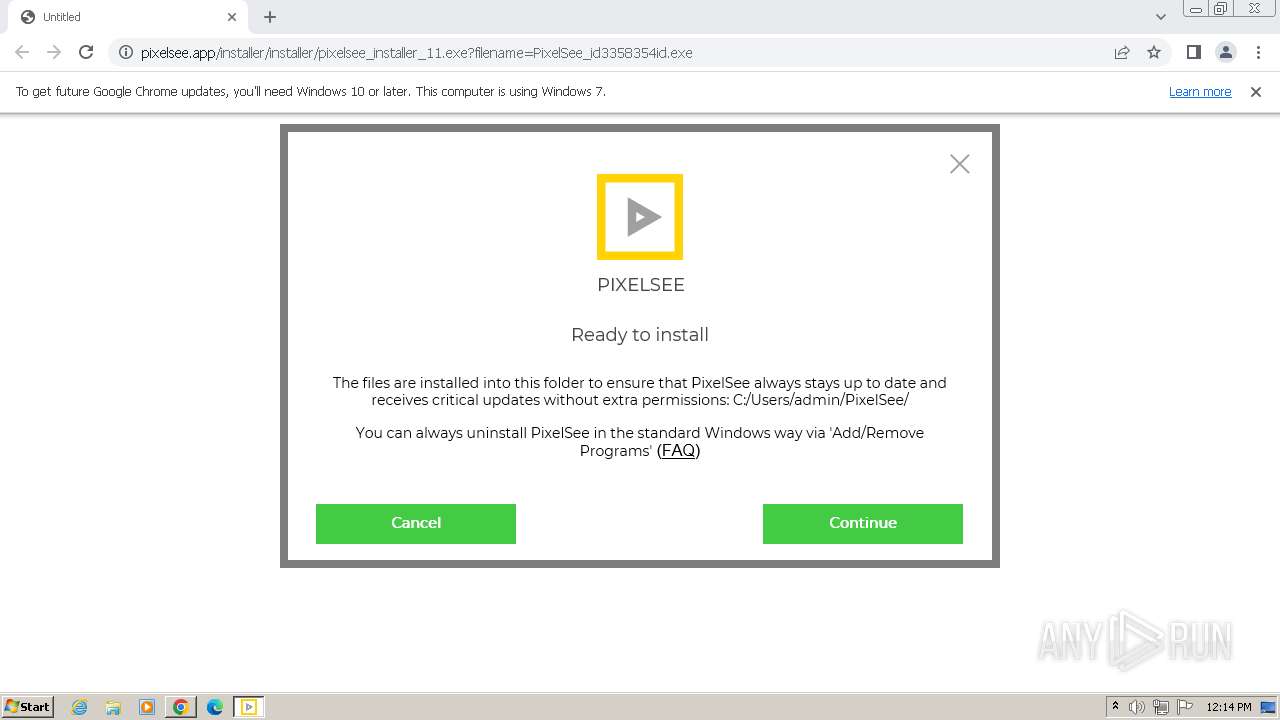Open Chrome profile avatar

click(1225, 52)
